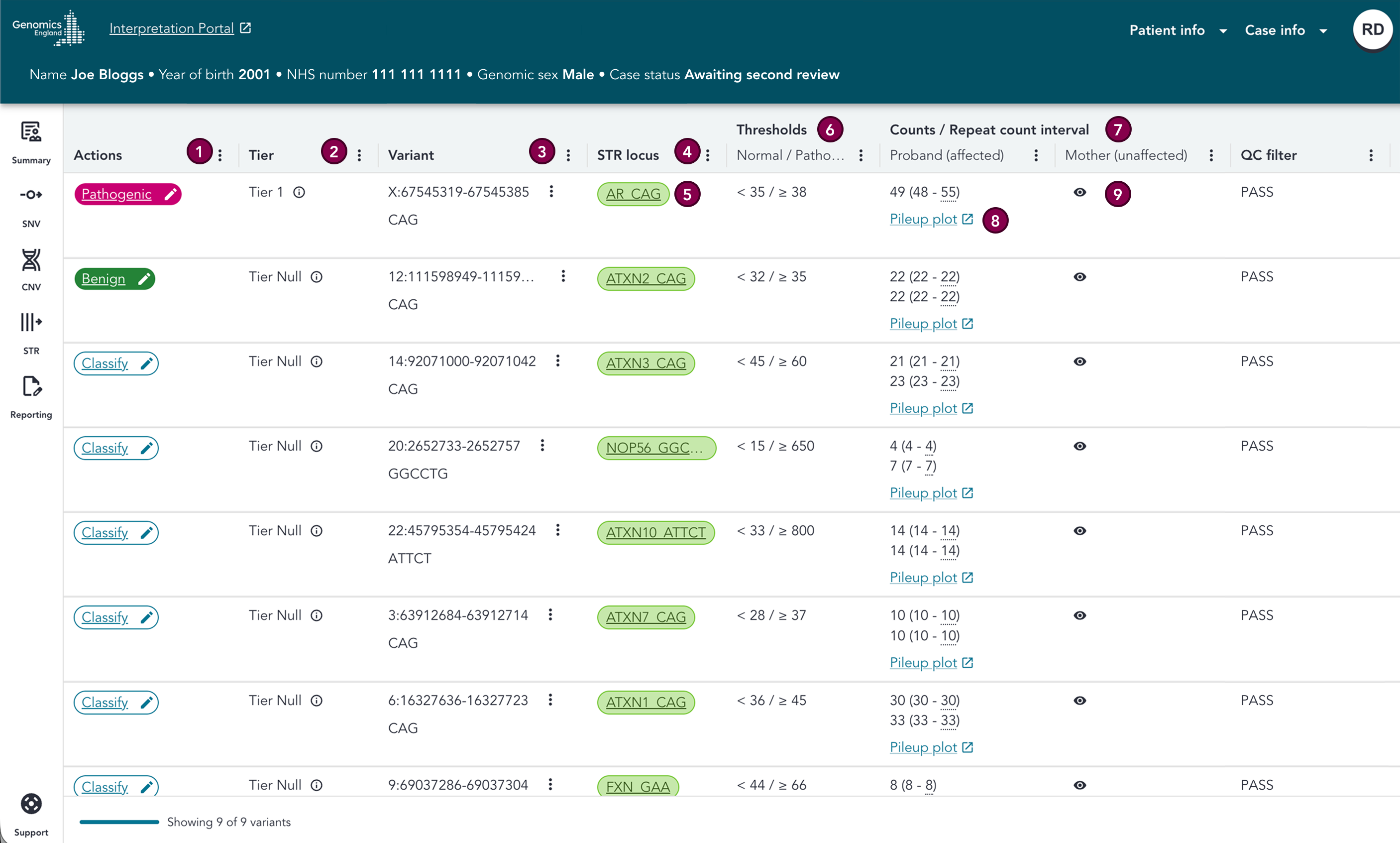Switch to the STR sidebar tab
1400x843 pixels.
(x=31, y=323)
